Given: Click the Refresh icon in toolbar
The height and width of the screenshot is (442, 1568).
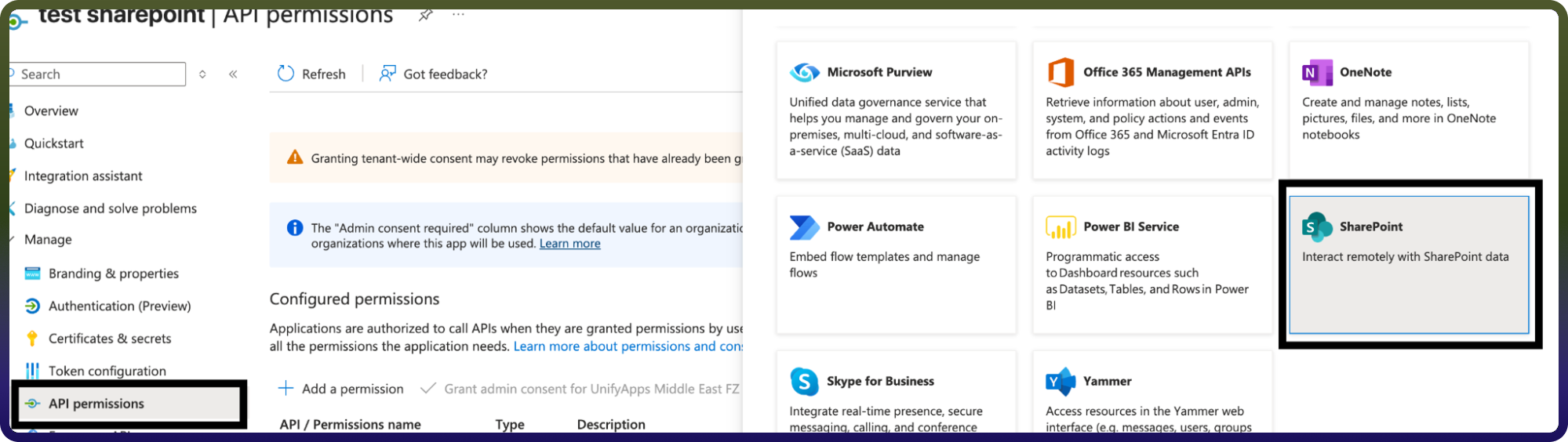Looking at the screenshot, I should click(286, 74).
